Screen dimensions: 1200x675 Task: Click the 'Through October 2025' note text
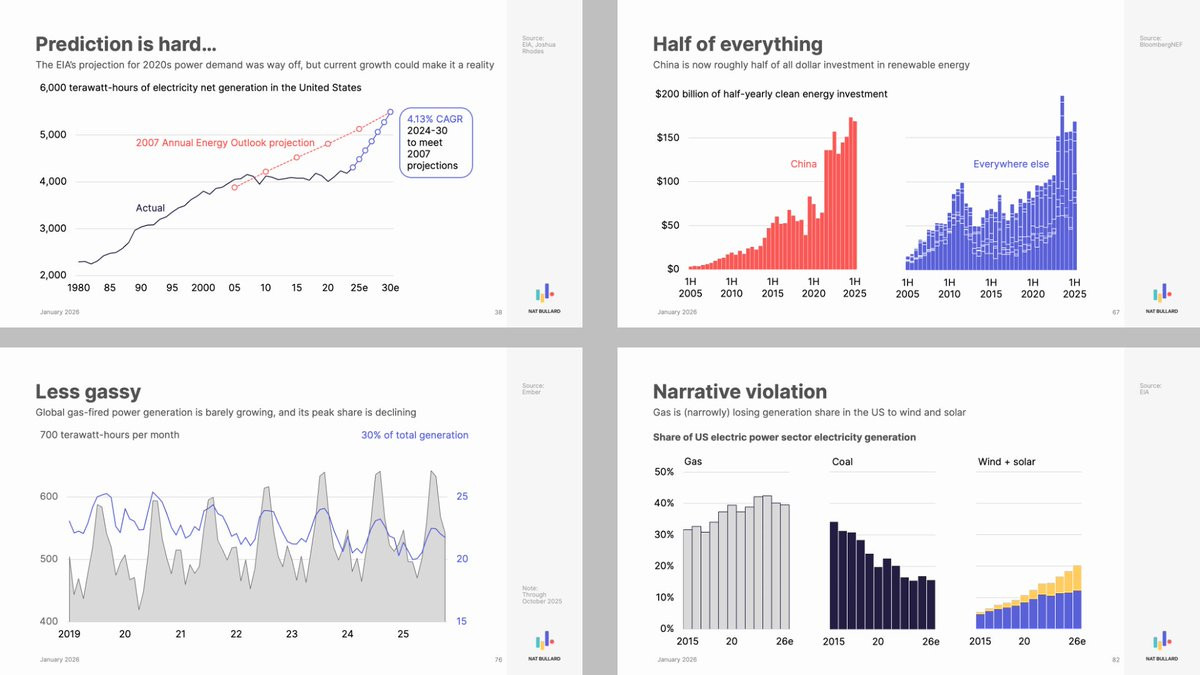coord(533,594)
